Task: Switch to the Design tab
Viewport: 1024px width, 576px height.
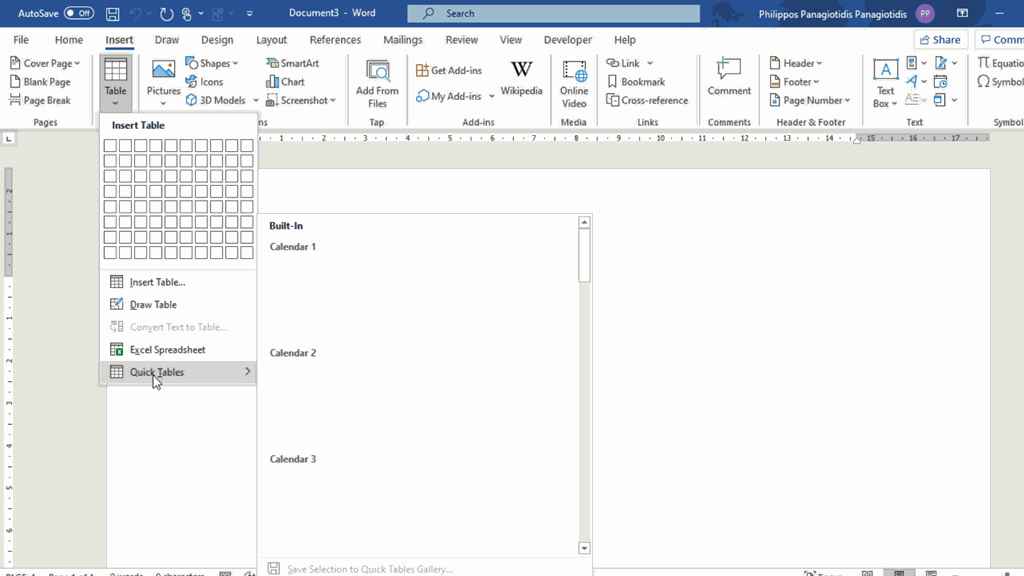Action: tap(217, 40)
